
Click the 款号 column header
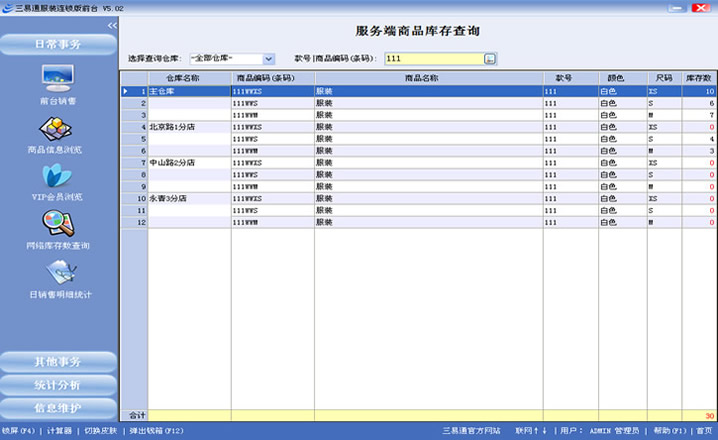(x=571, y=78)
